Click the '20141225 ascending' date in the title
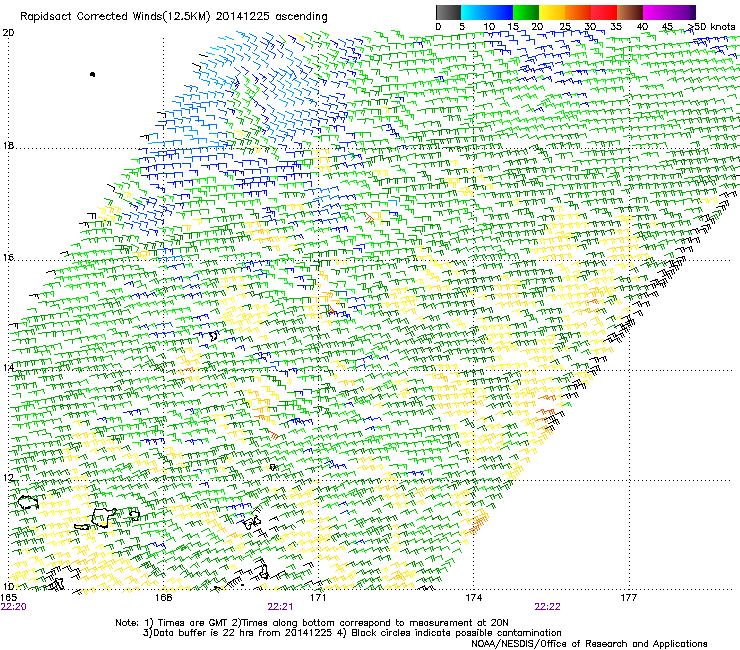 tap(271, 17)
